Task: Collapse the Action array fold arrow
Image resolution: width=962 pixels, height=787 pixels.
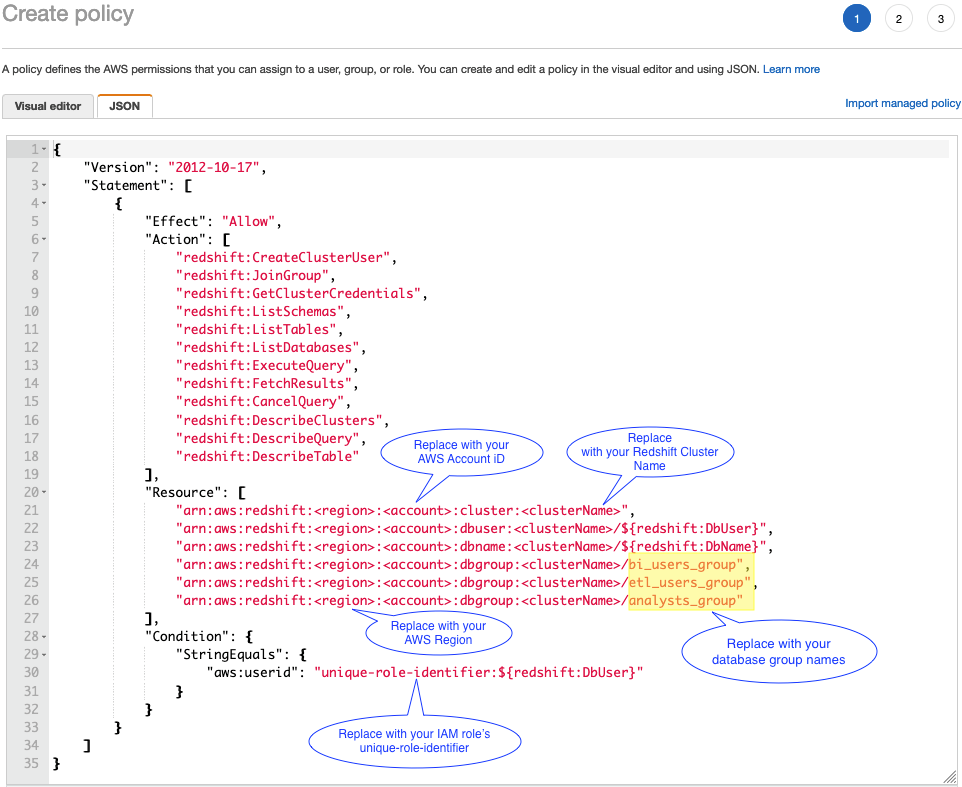Action: pyautogui.click(x=44, y=239)
